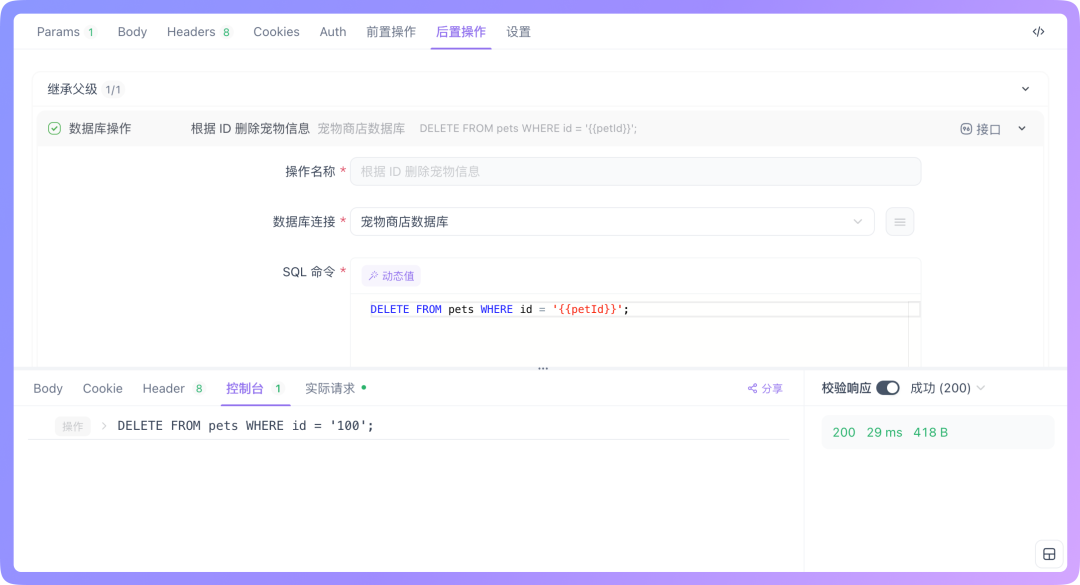Screen dimensions: 1080x585
Task: Click the panel layout icon at bottom right
Action: tap(1049, 553)
